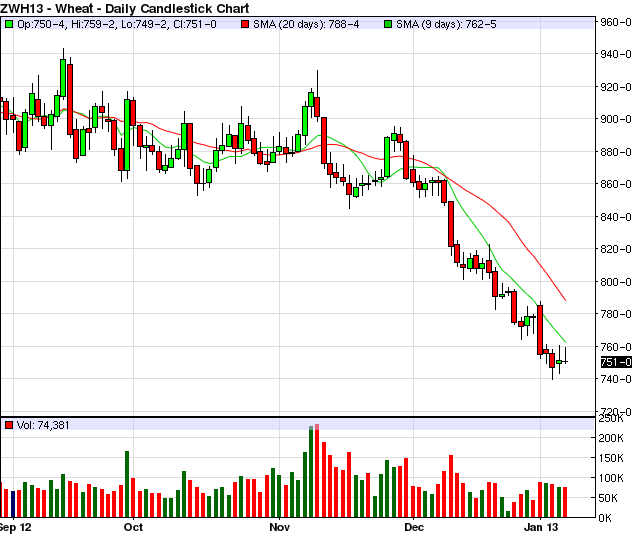
Task: Click the chart title 'ZWH13 - Wheat - Daily Candlestick Chart'
Action: (125, 8)
